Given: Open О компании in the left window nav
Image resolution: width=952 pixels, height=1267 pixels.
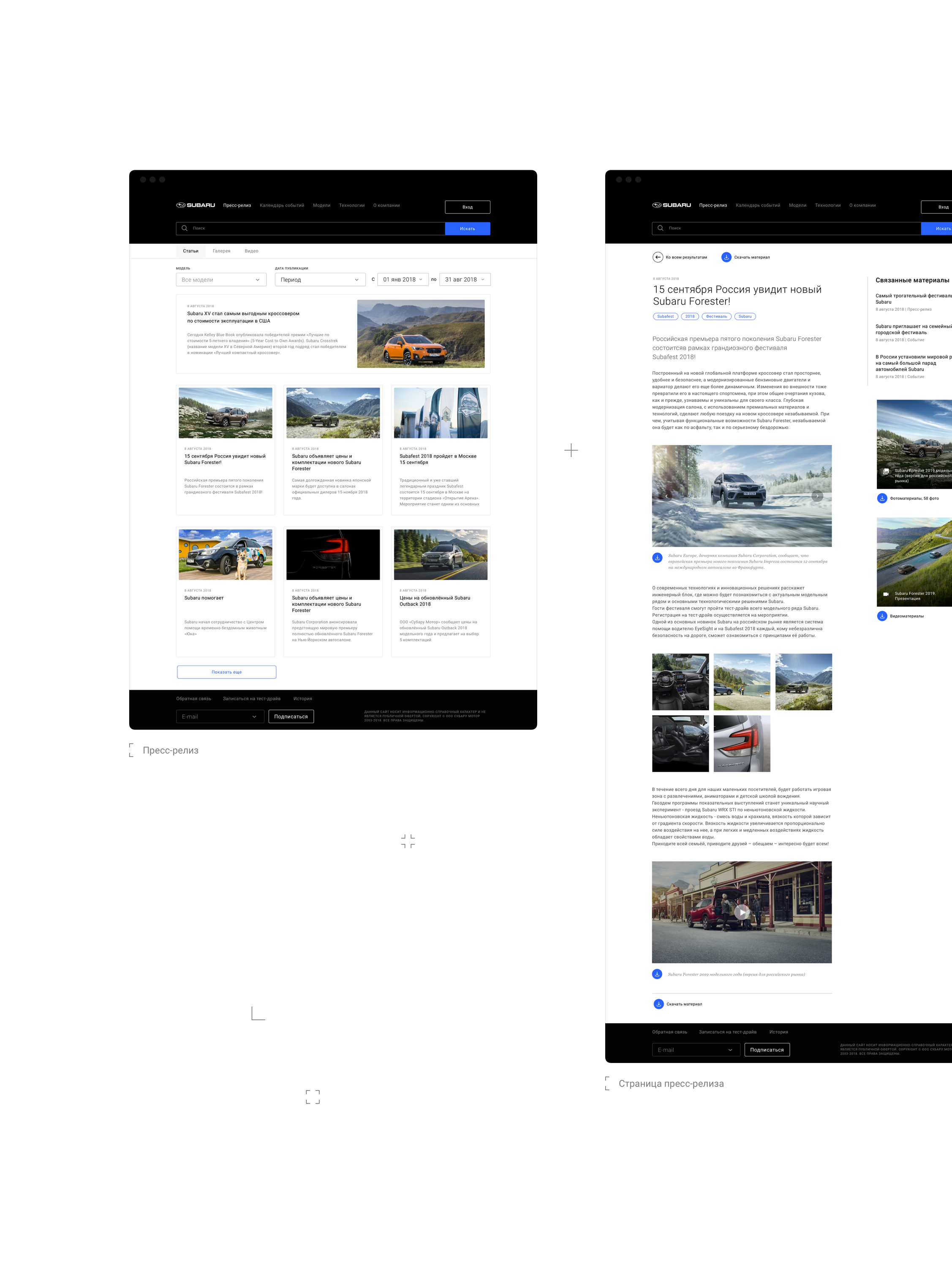Looking at the screenshot, I should coord(386,205).
